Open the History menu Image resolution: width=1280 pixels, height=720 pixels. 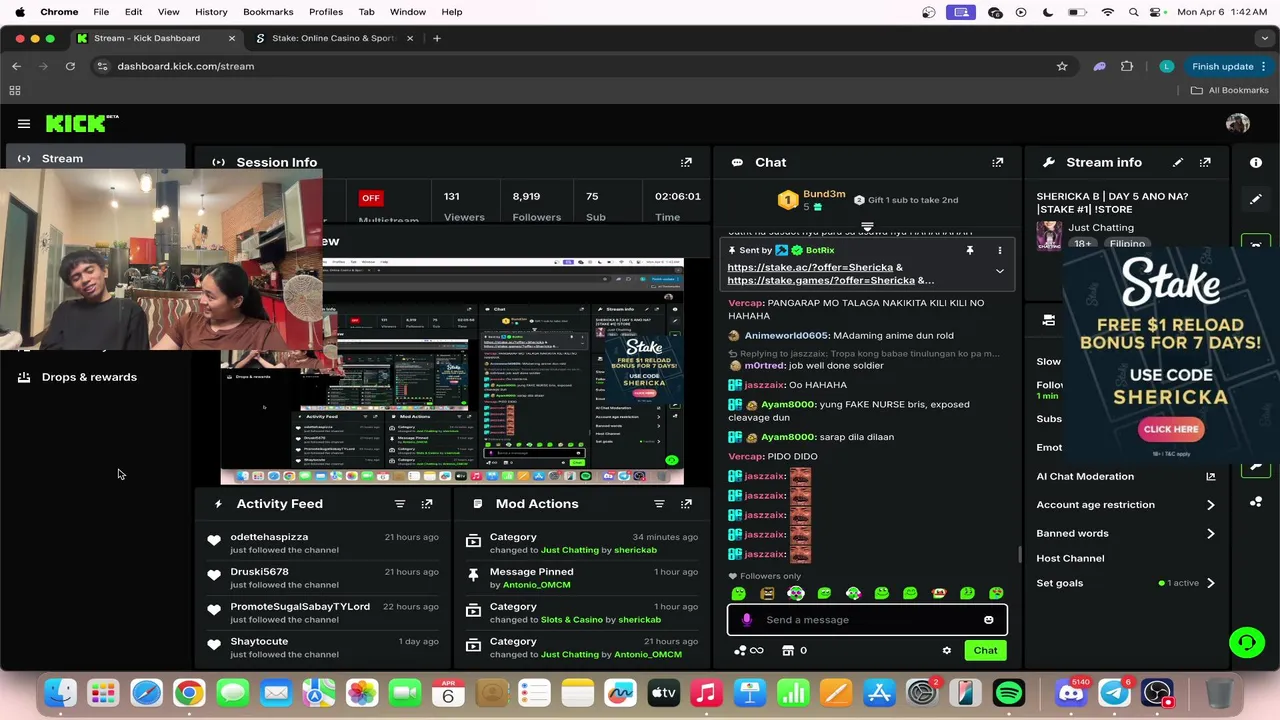point(211,12)
